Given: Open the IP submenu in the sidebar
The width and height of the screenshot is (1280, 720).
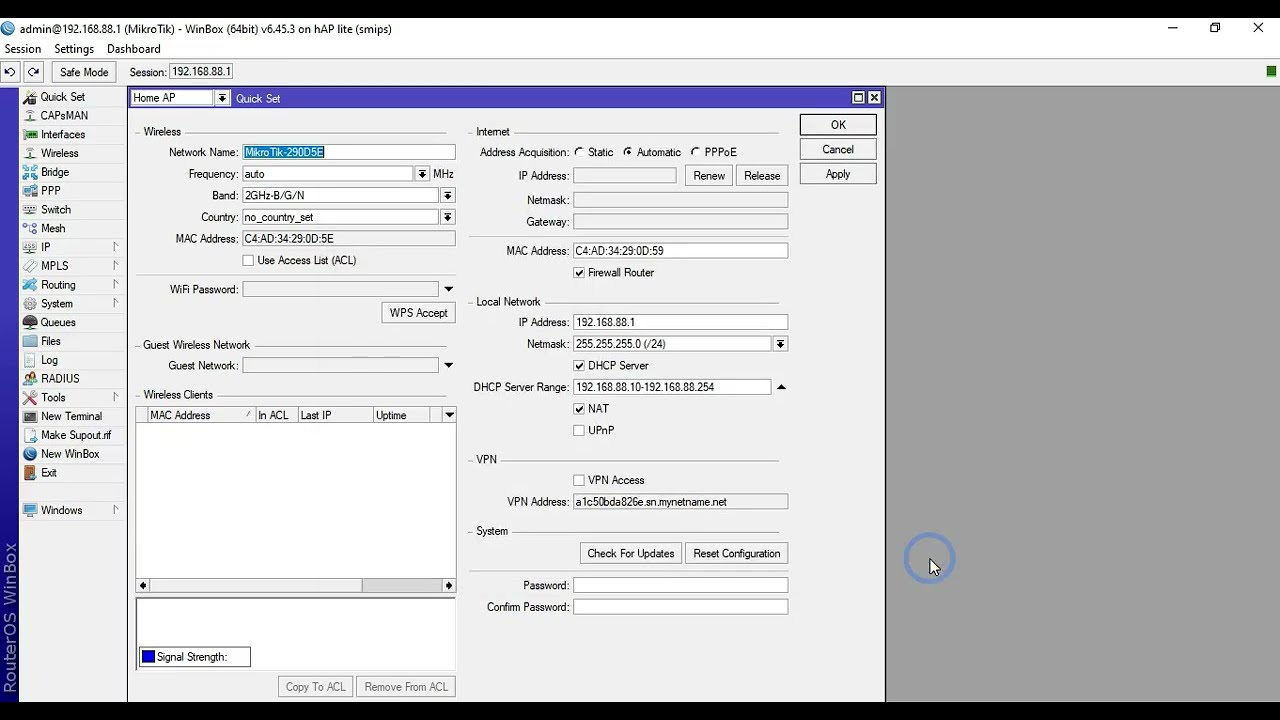Looking at the screenshot, I should click(45, 247).
